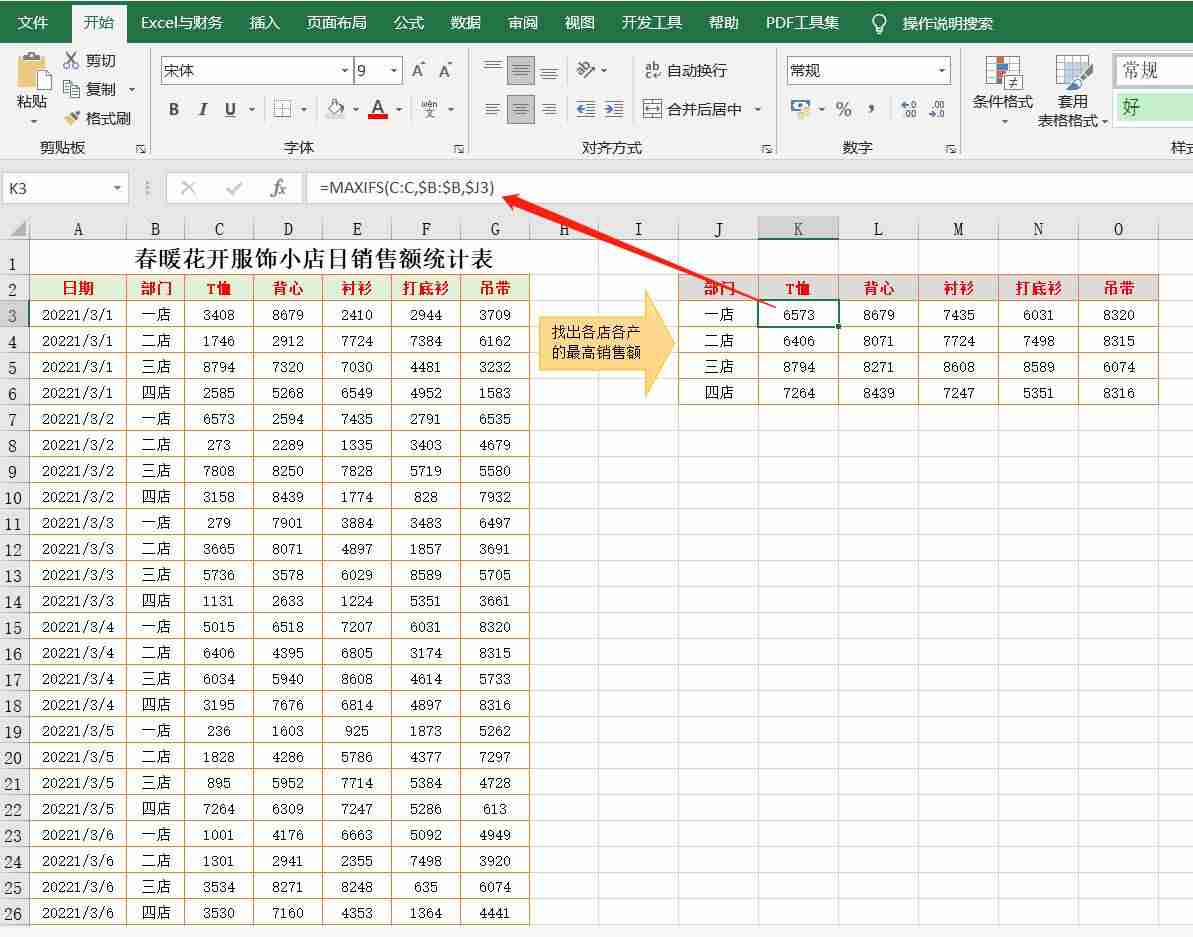
Task: Open the 文件 File menu
Action: pos(32,22)
